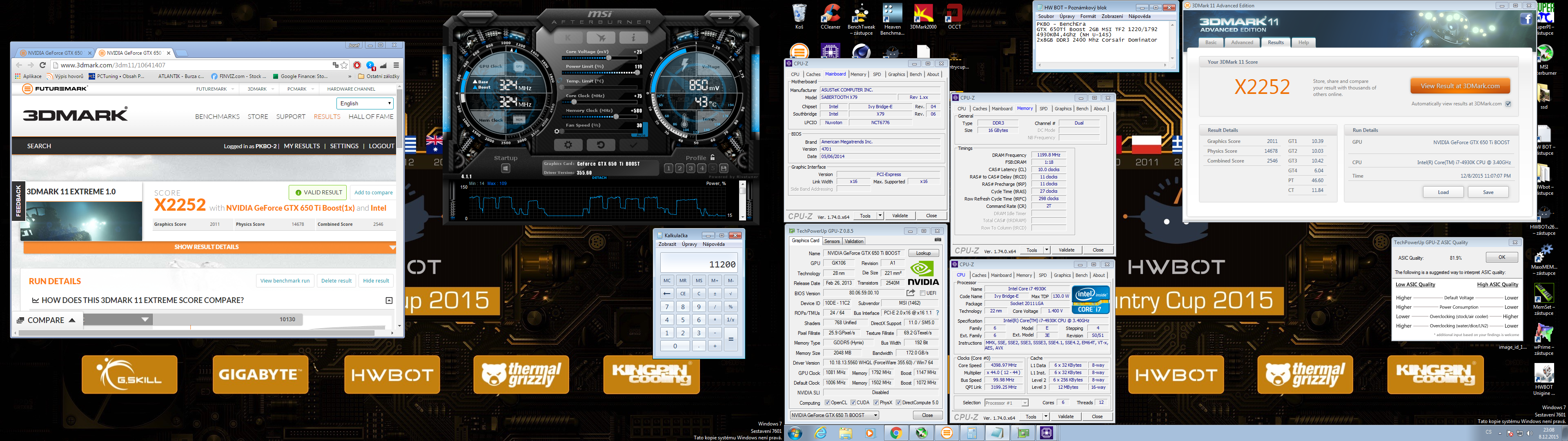Open the Afterburner settings gear button

point(568,145)
